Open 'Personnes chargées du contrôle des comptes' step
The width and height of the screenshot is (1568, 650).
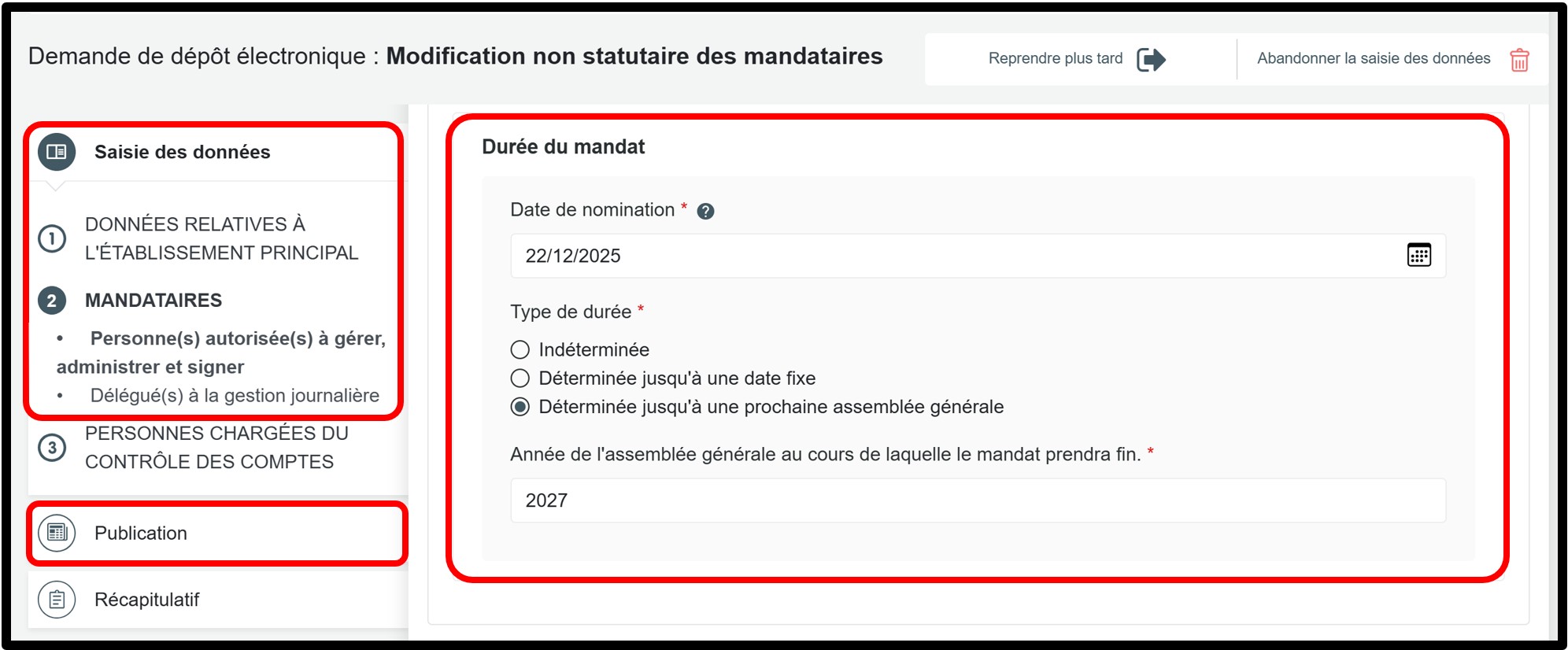216,448
